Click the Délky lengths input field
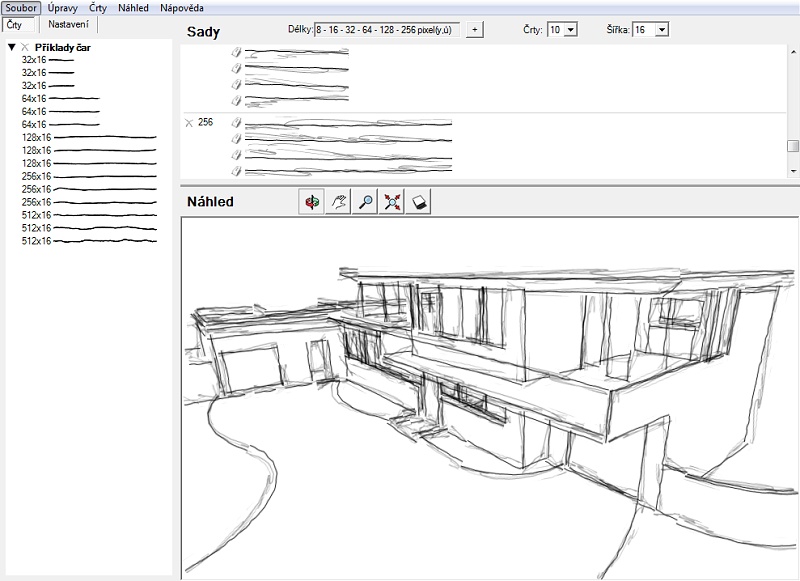This screenshot has width=800, height=581. 387,30
